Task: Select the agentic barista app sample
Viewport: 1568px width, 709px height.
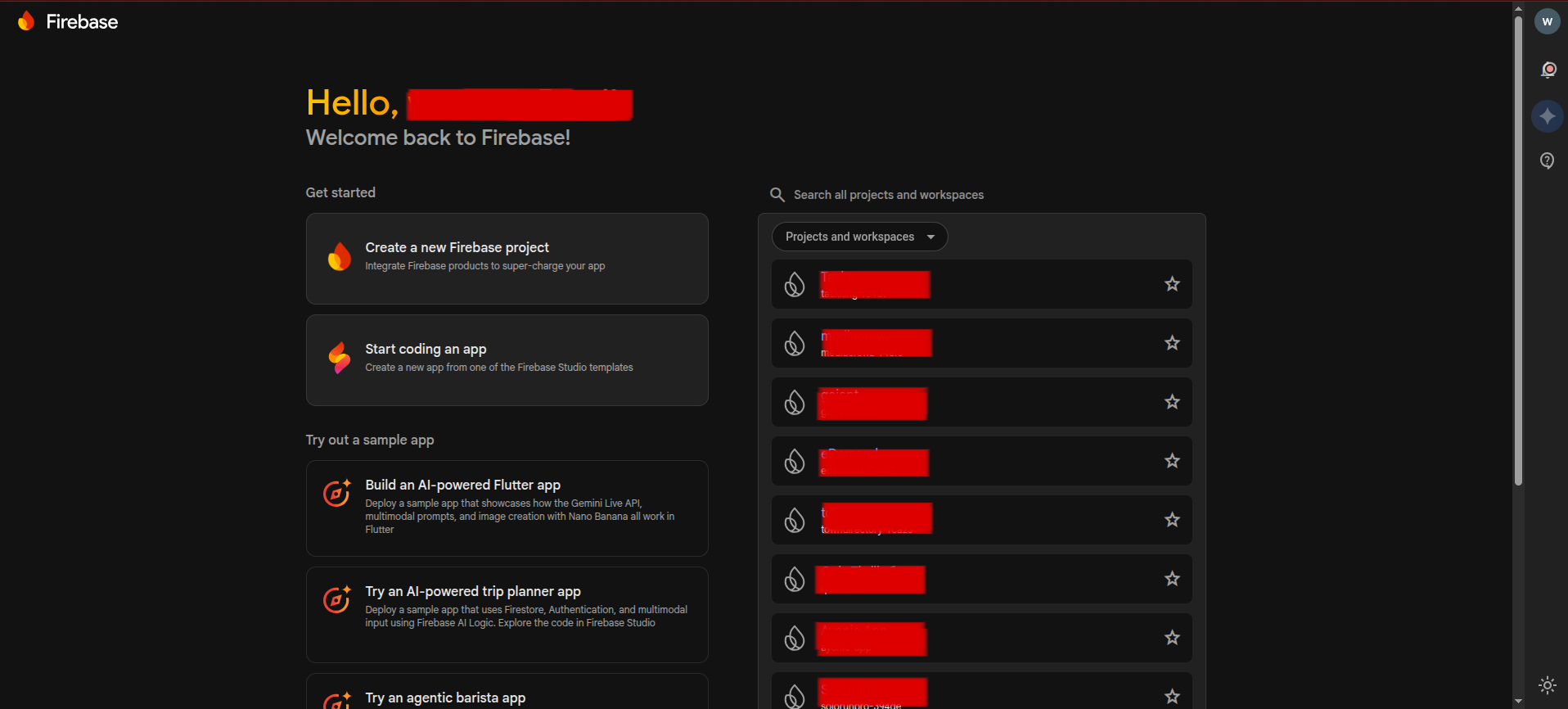Action: (507, 696)
